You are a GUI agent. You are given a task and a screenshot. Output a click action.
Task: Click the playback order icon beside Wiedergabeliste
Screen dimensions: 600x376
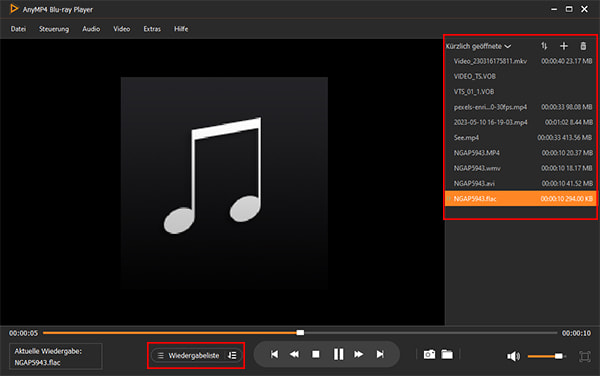point(232,356)
